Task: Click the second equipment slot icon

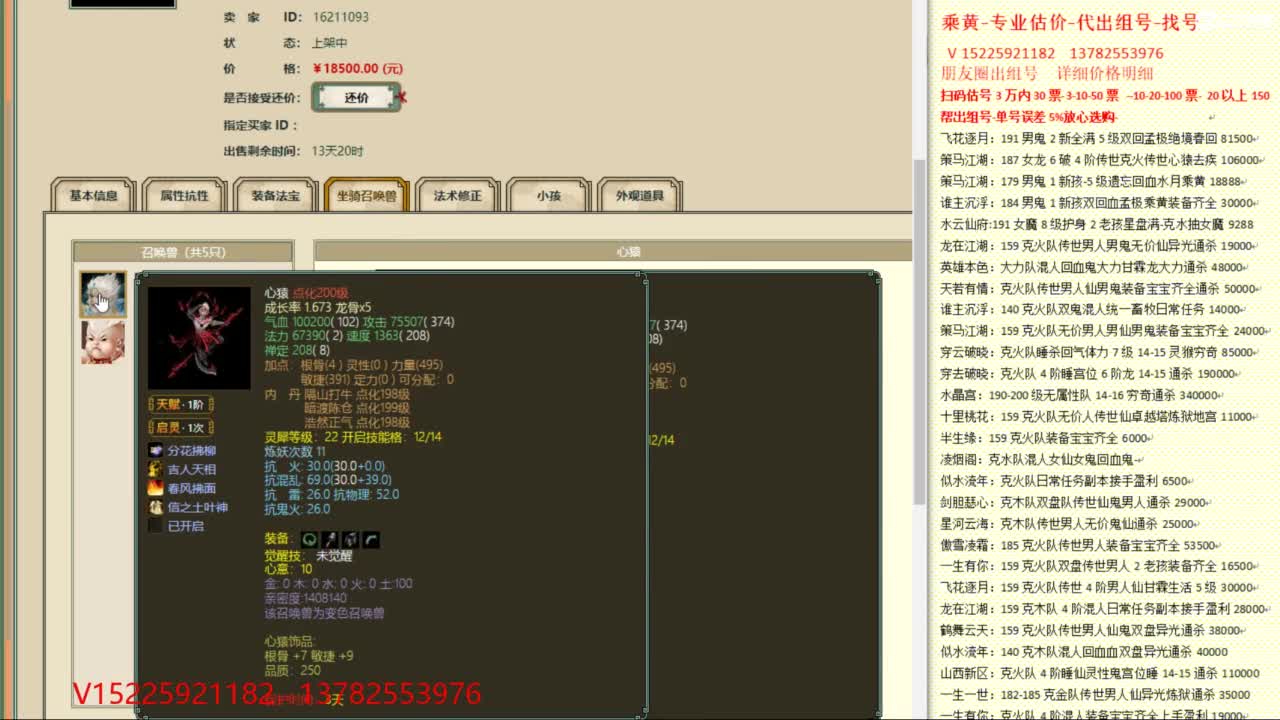Action: (330, 540)
